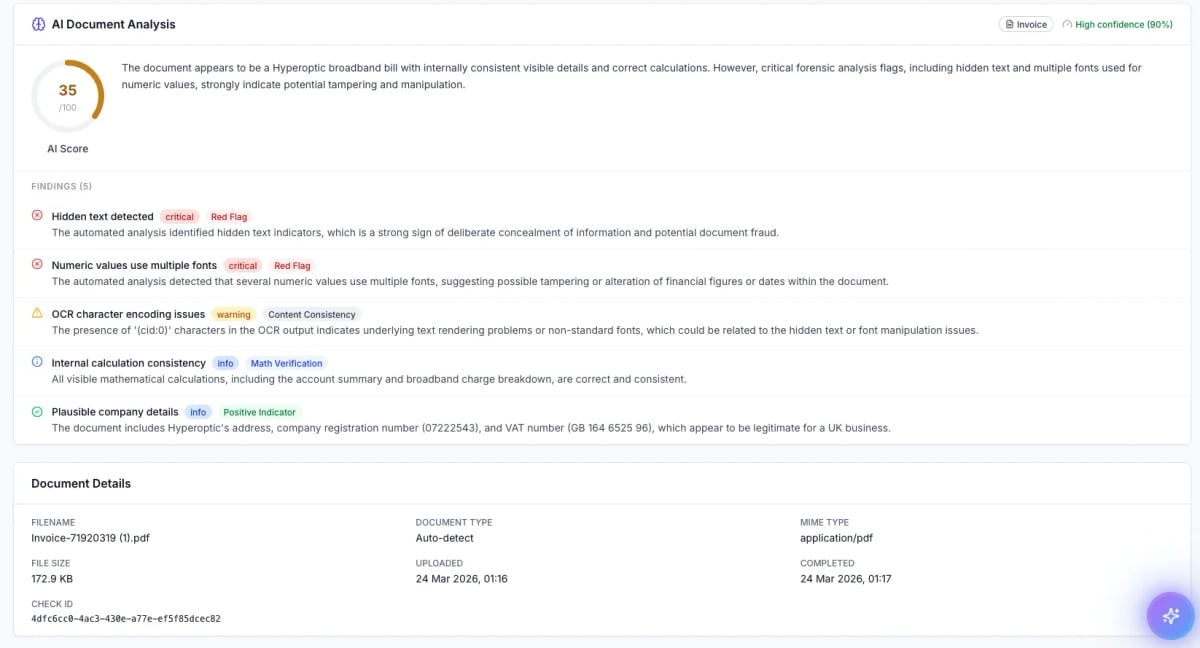The width and height of the screenshot is (1200, 648).
Task: Select the Invoice type badge
Action: pyautogui.click(x=1026, y=24)
